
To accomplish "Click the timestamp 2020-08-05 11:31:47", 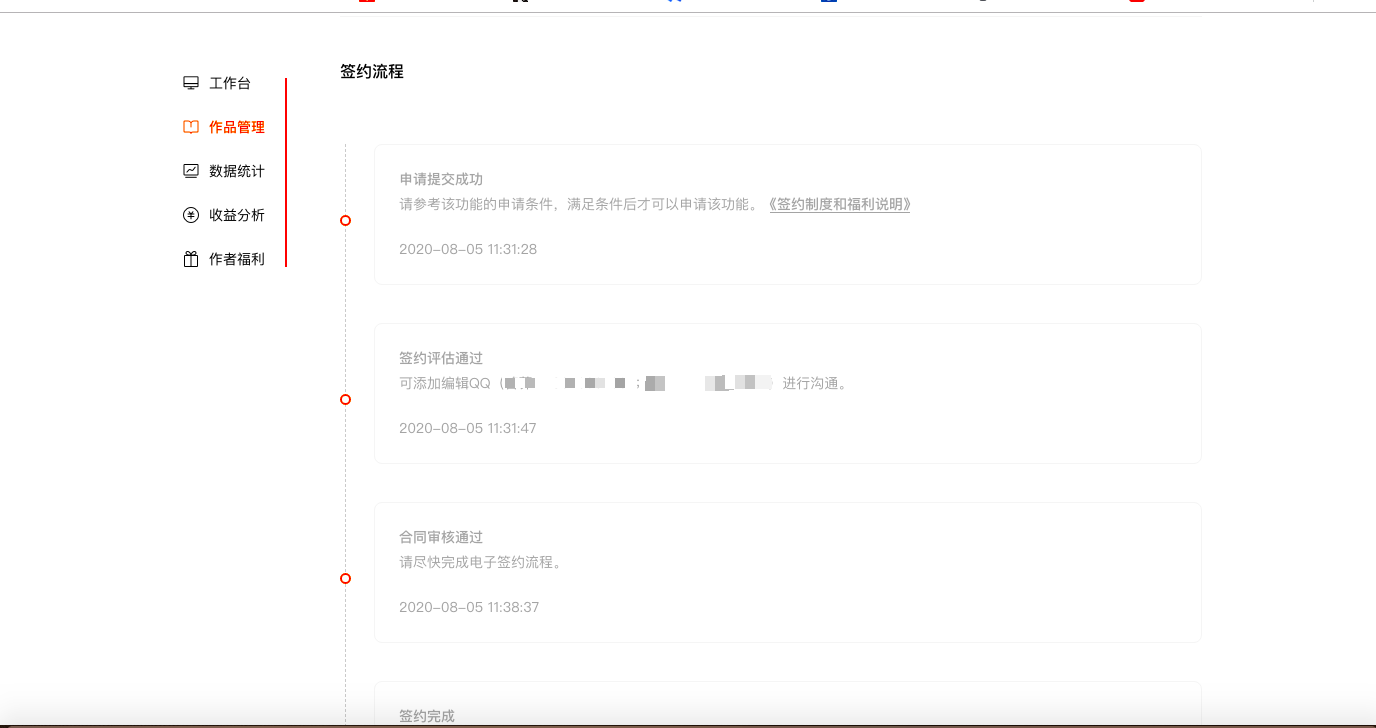I will (468, 428).
